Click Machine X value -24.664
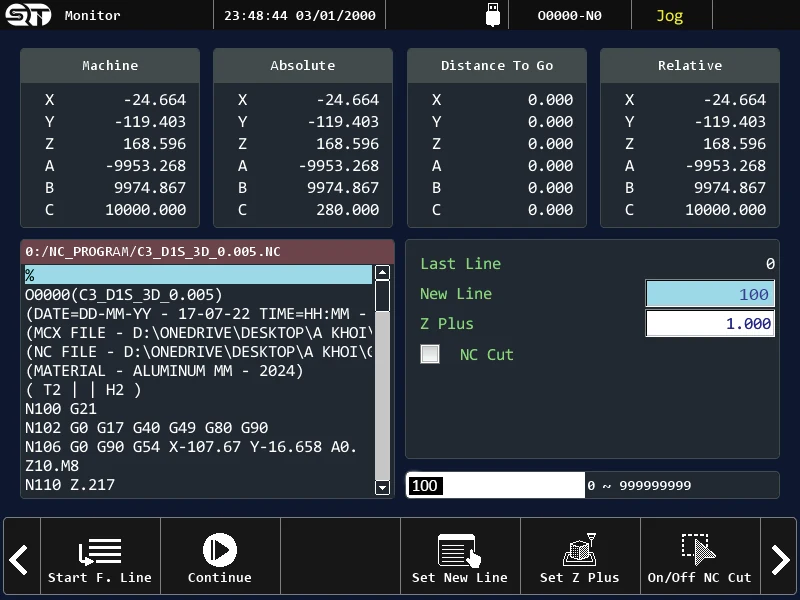The image size is (800, 600). (x=155, y=99)
